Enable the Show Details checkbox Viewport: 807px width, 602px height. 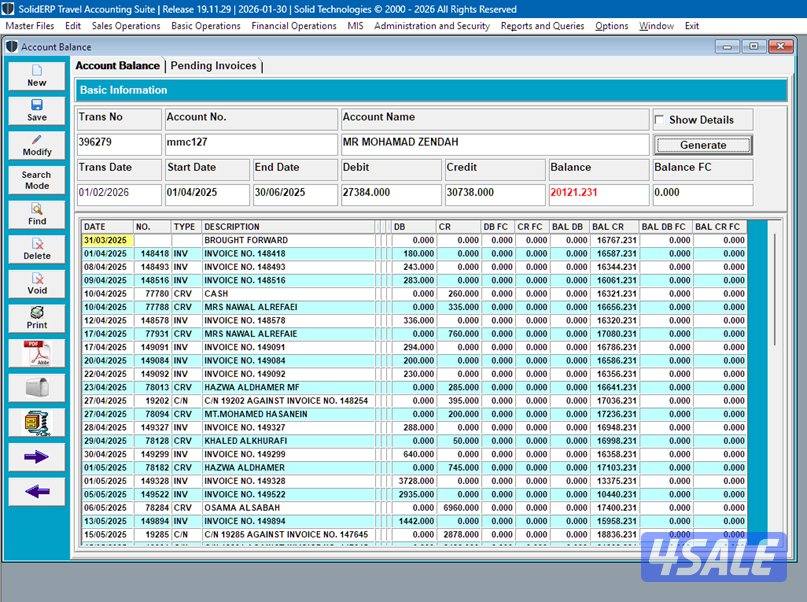click(x=659, y=118)
